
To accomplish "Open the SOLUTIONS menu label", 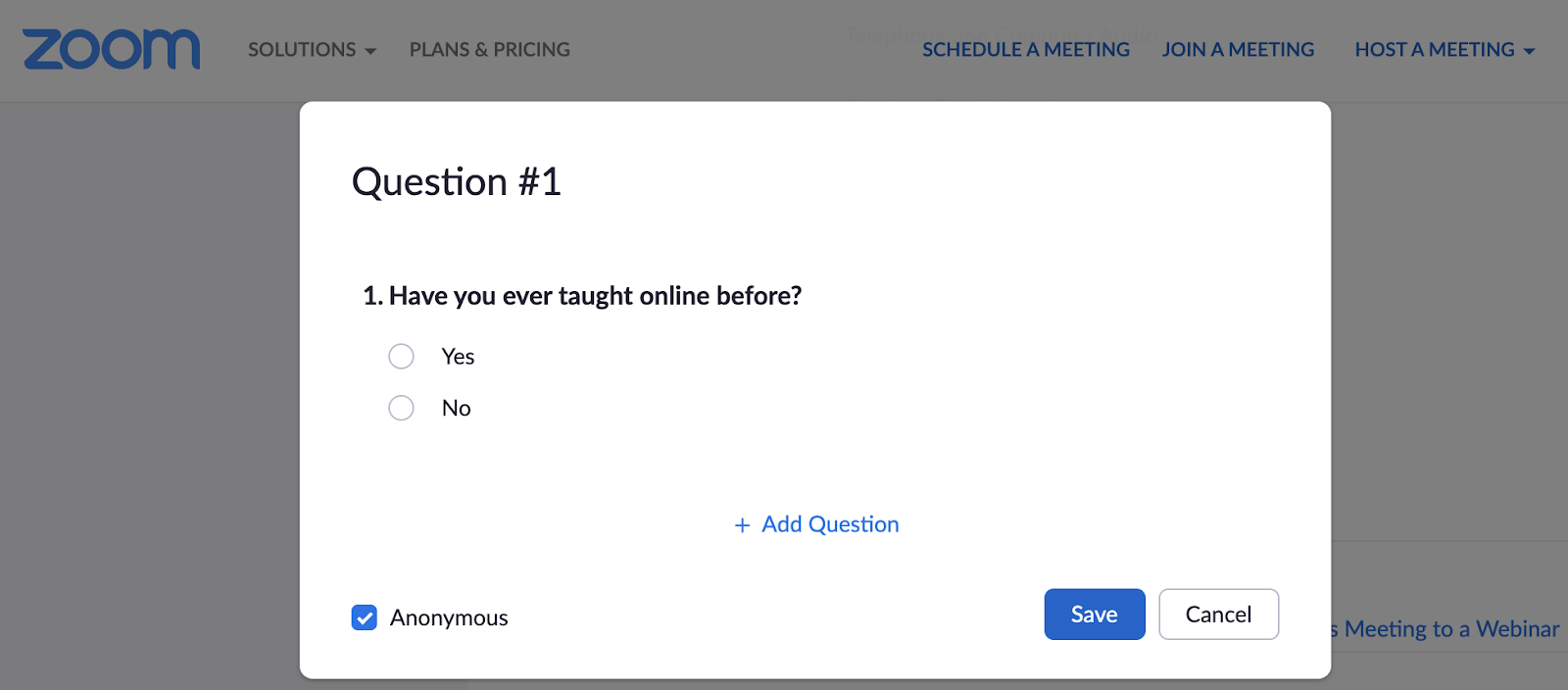I will tap(301, 49).
